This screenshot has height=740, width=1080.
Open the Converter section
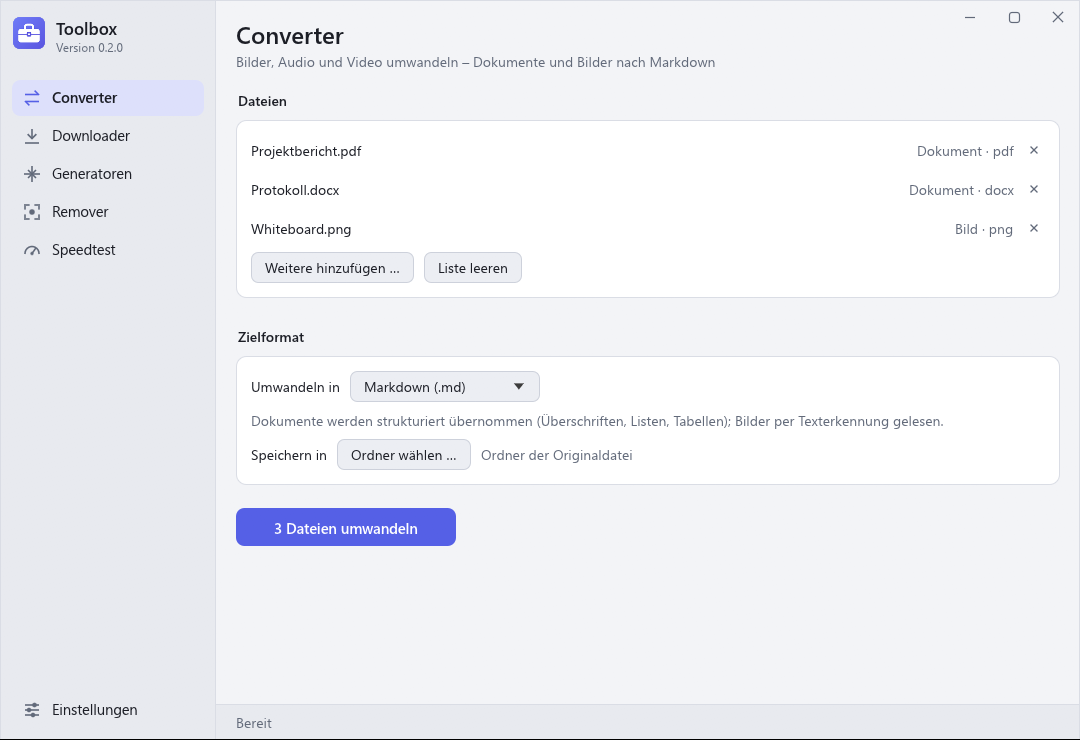point(108,98)
